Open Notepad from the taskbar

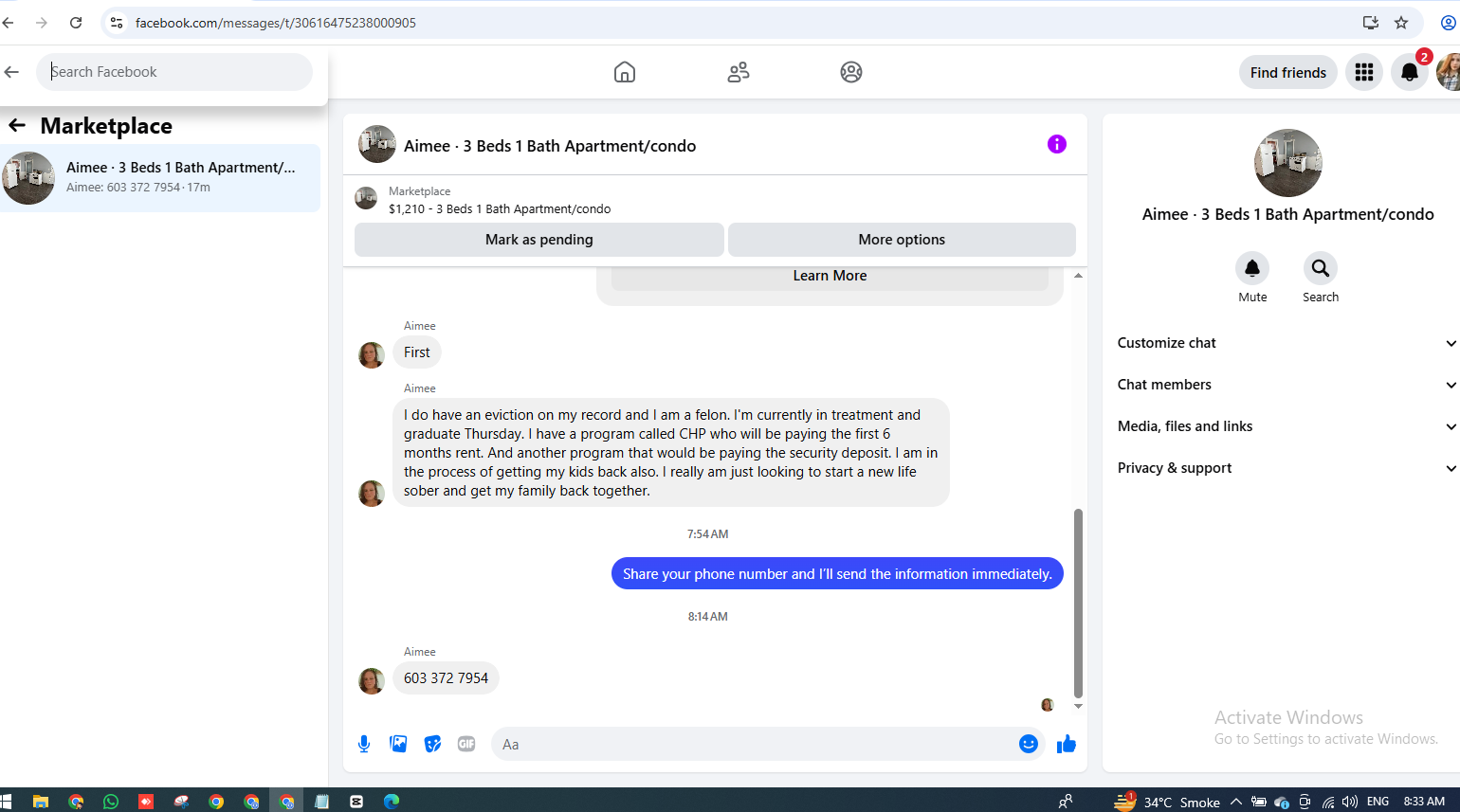click(321, 802)
